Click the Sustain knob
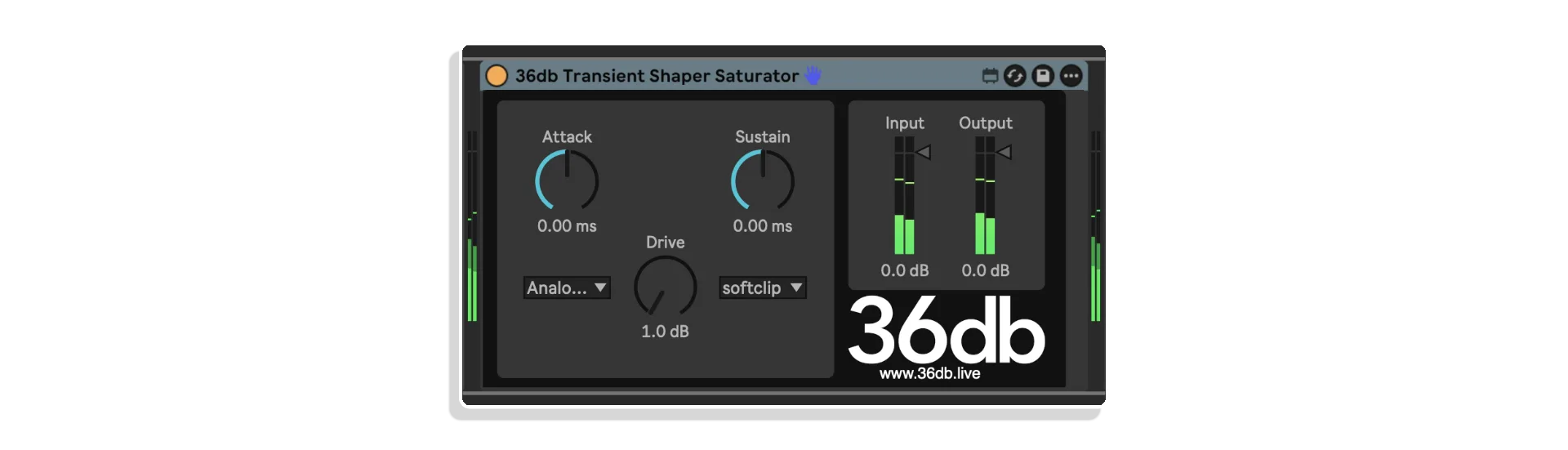Image resolution: width=1568 pixels, height=450 pixels. tap(763, 180)
